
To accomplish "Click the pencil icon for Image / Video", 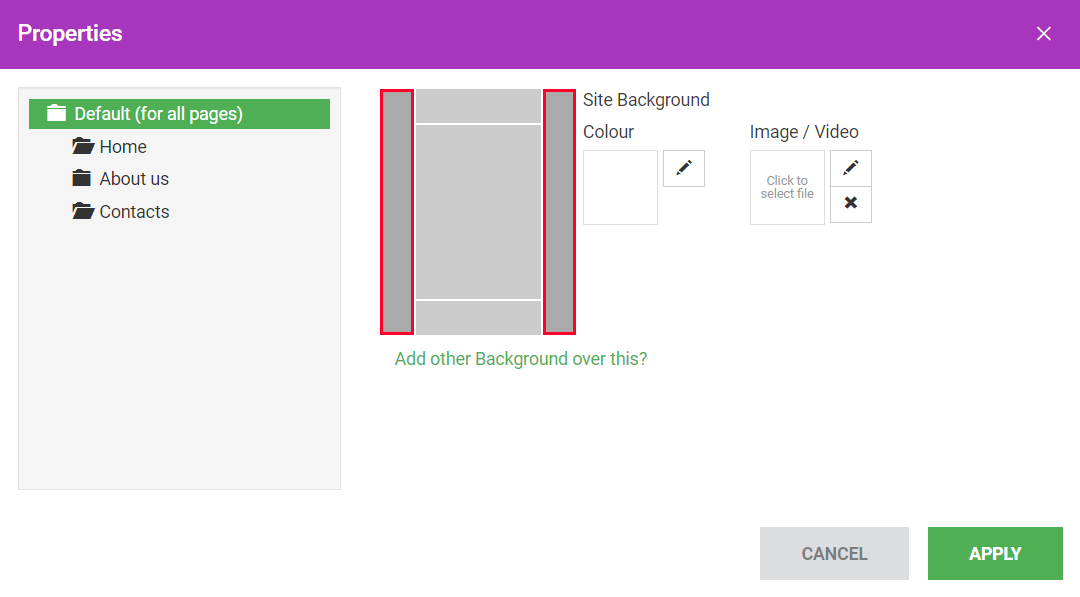I will point(851,168).
